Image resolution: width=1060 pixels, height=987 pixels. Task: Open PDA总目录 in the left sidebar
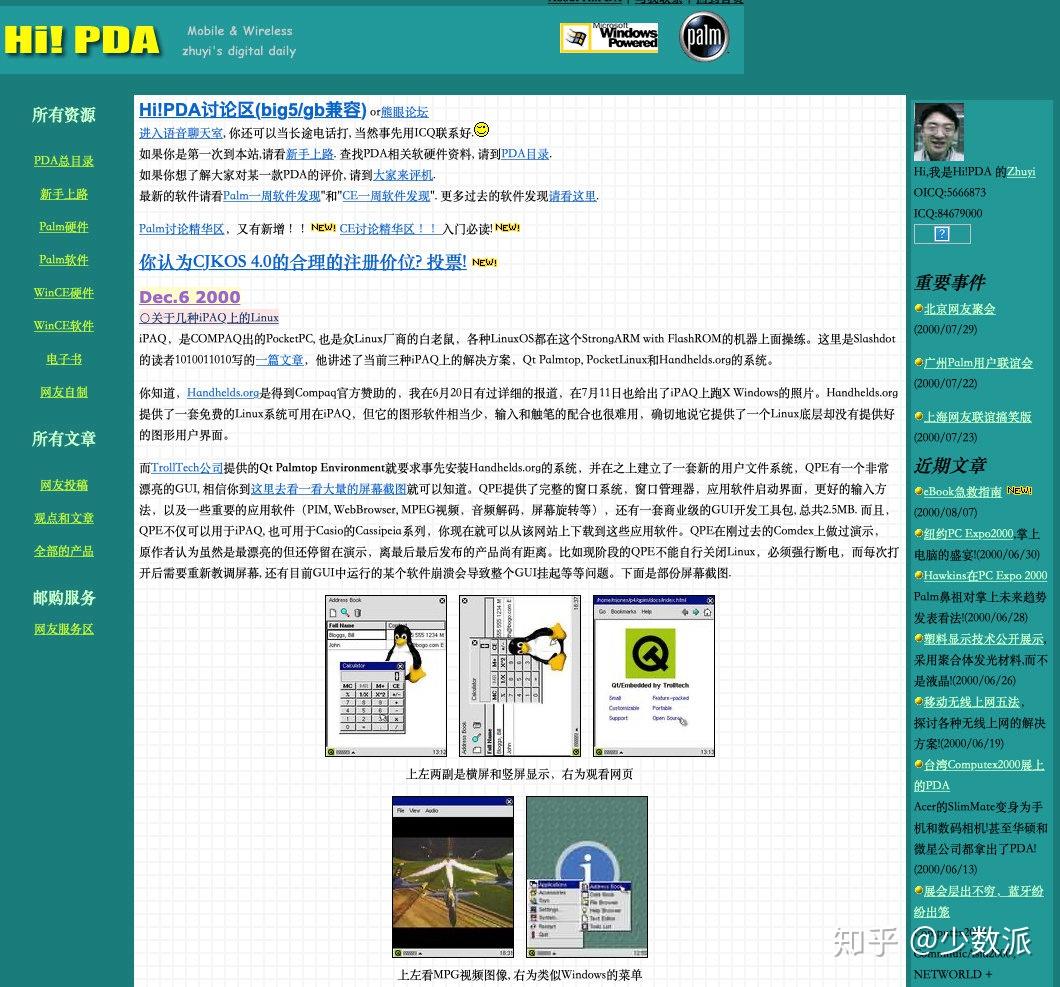pos(63,161)
